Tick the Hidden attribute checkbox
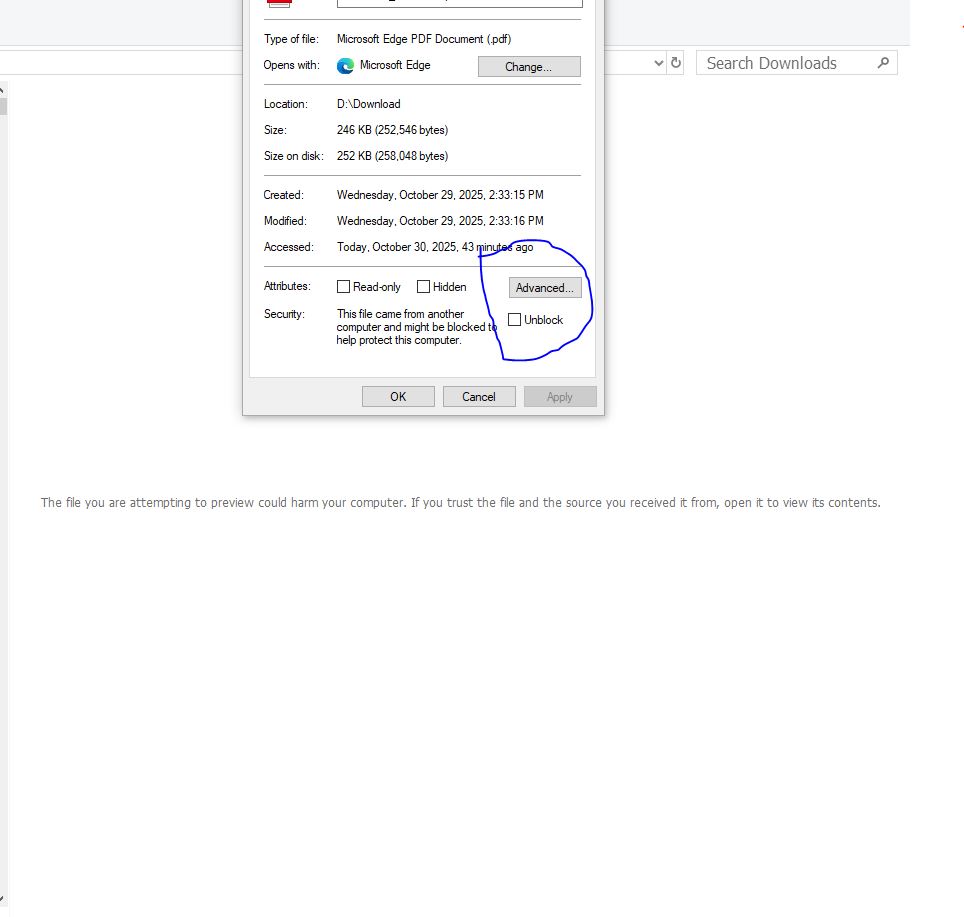964x917 pixels. 423,287
